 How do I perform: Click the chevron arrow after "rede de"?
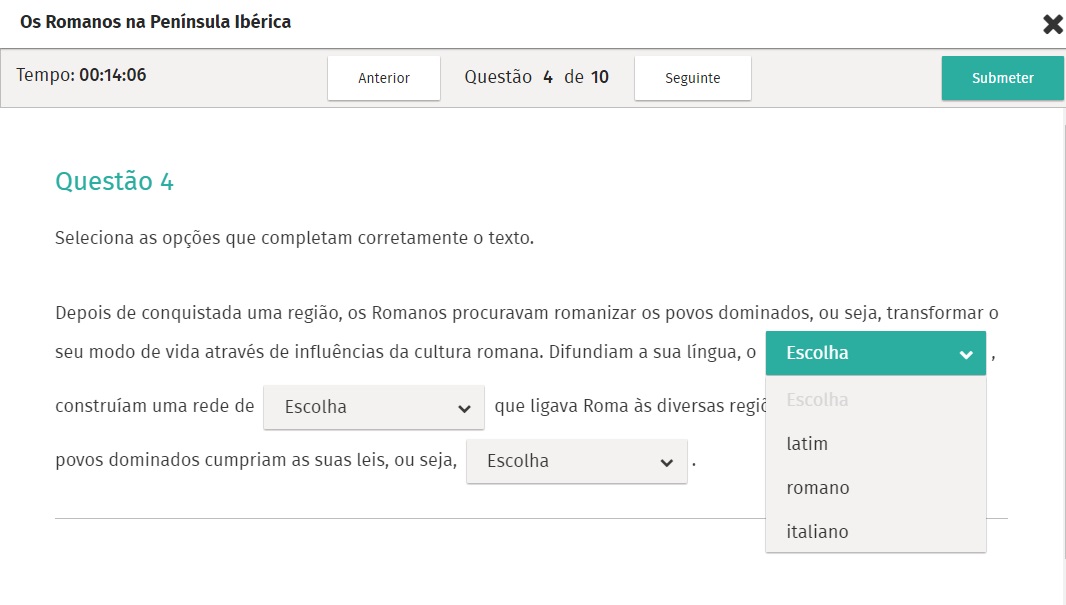[x=464, y=408]
